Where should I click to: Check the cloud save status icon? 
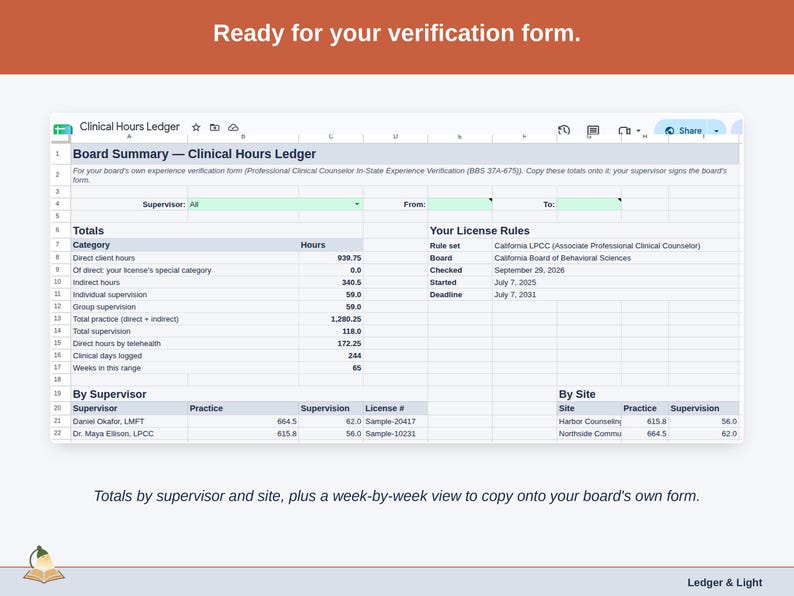(233, 127)
